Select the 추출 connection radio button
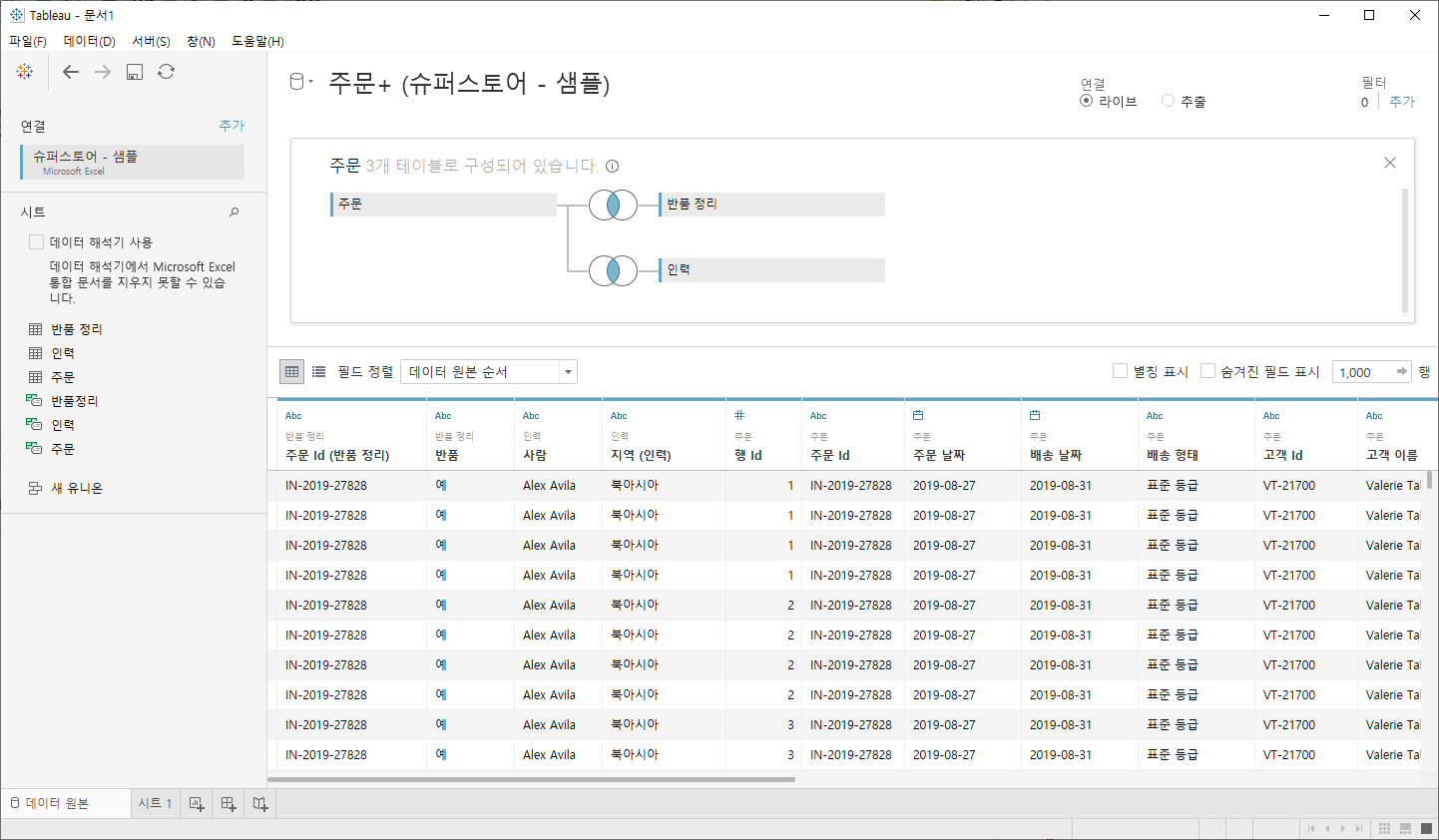Viewport: 1439px width, 840px height. coord(1168,101)
